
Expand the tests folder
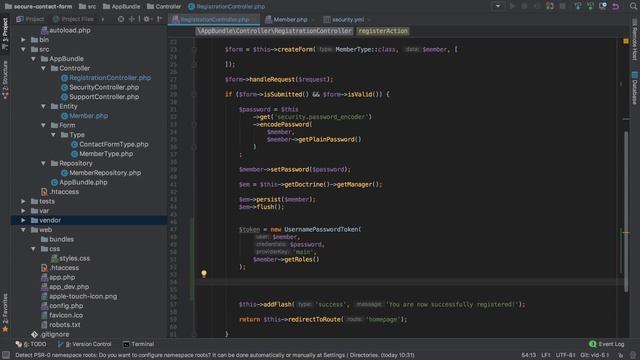(x=23, y=201)
